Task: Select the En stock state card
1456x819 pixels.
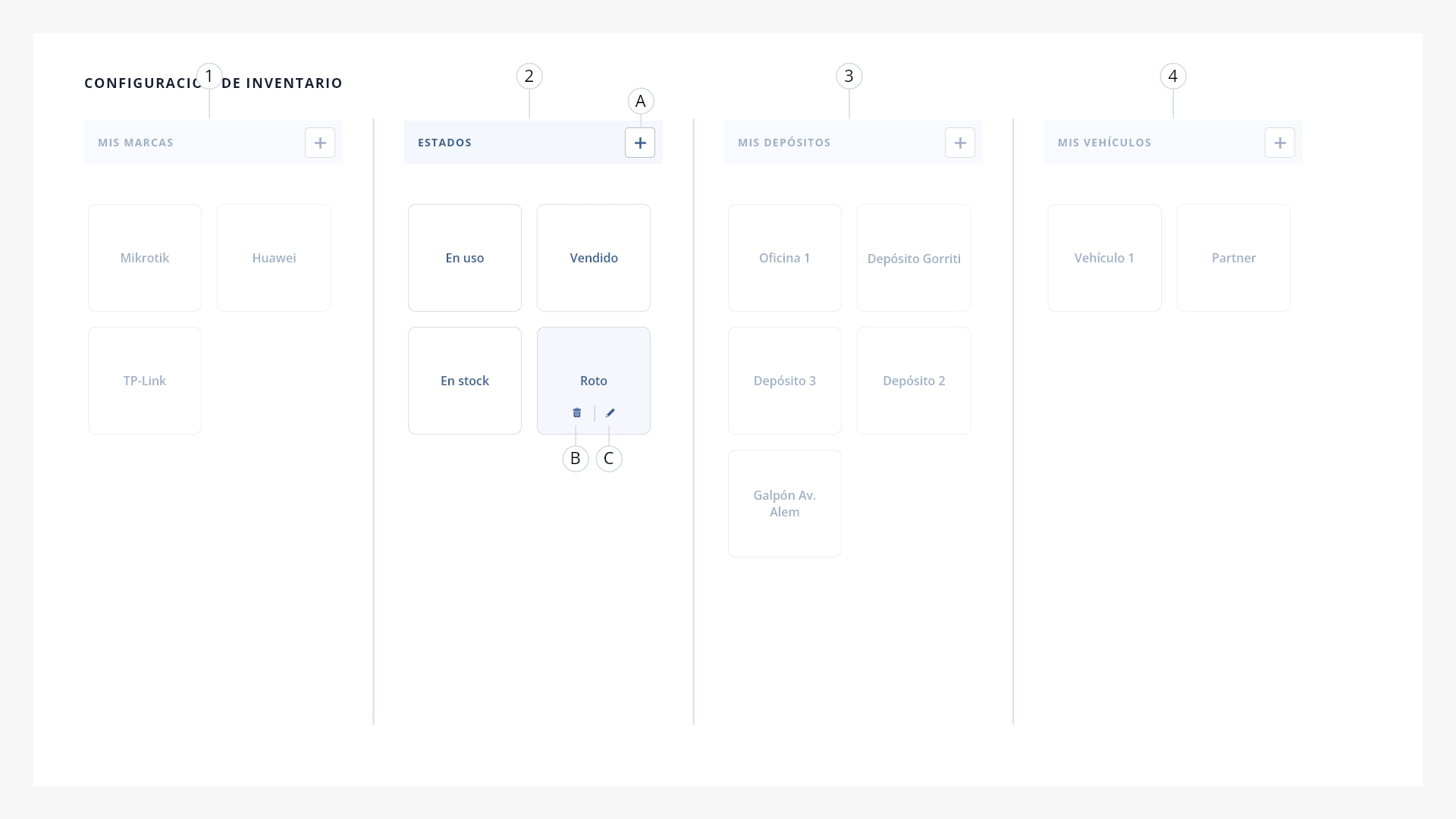Action: 465,381
